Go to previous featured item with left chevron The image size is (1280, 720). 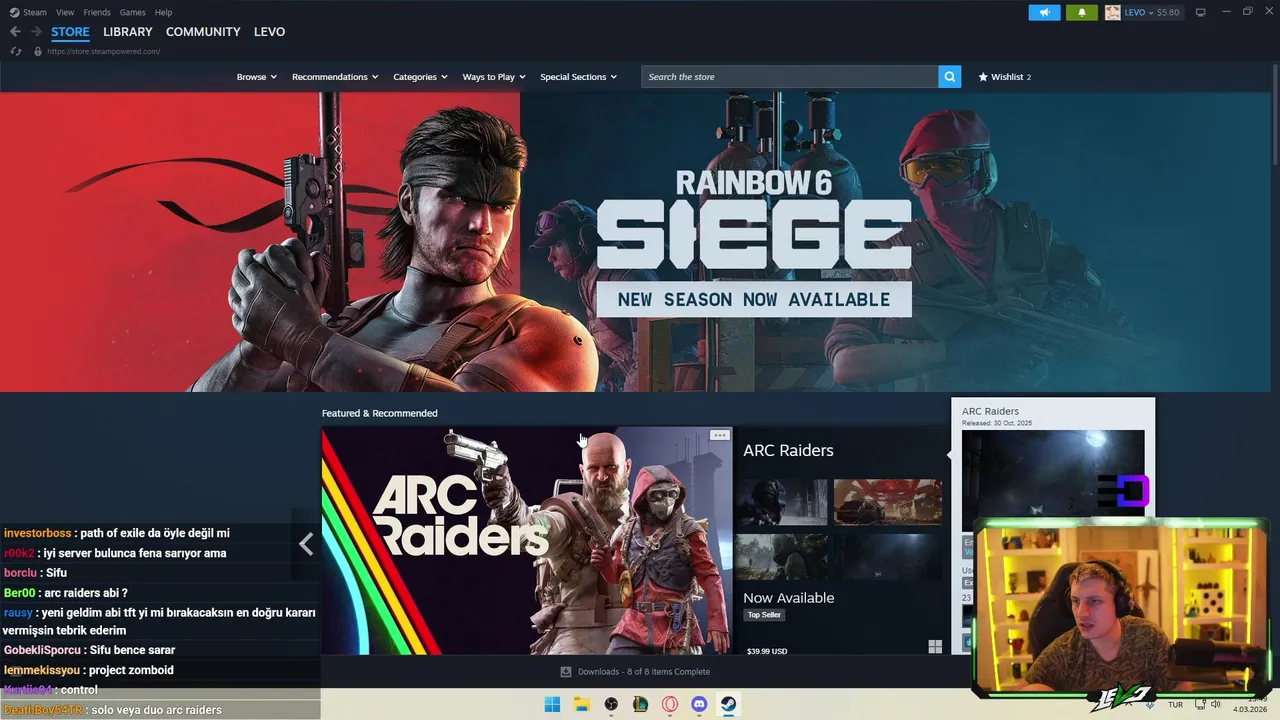[x=306, y=544]
